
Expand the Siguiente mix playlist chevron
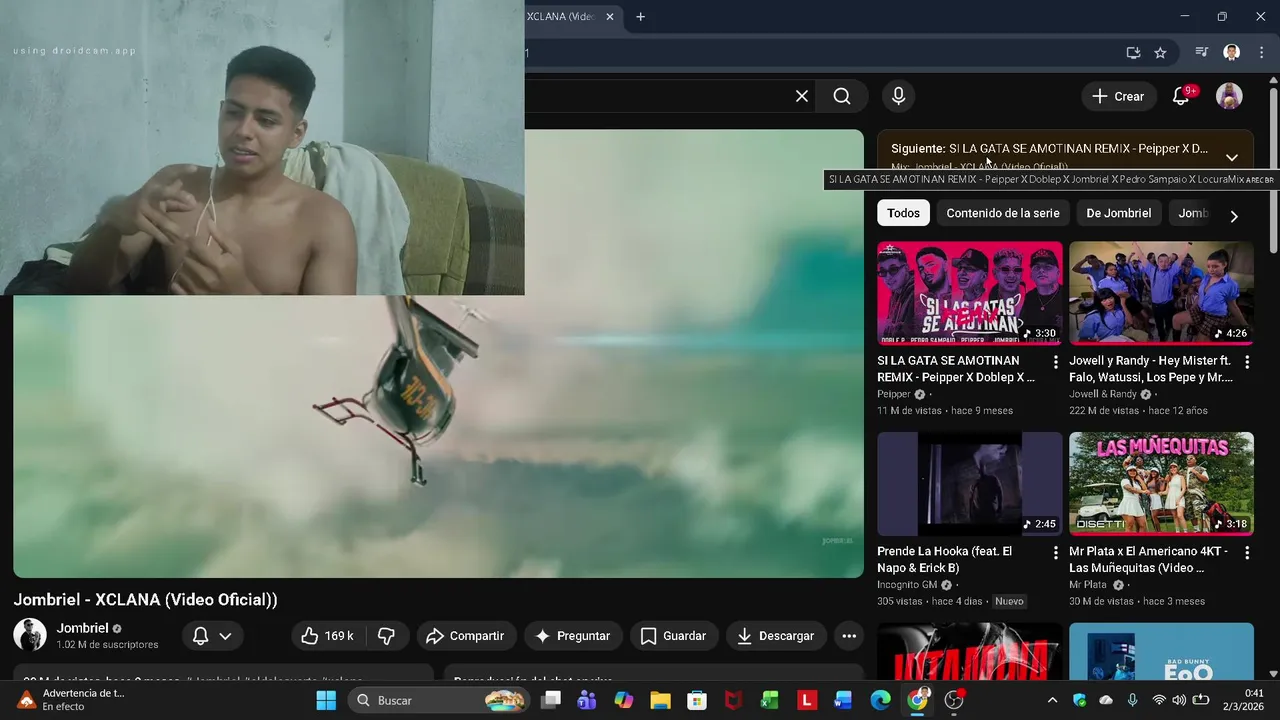[x=1232, y=157]
